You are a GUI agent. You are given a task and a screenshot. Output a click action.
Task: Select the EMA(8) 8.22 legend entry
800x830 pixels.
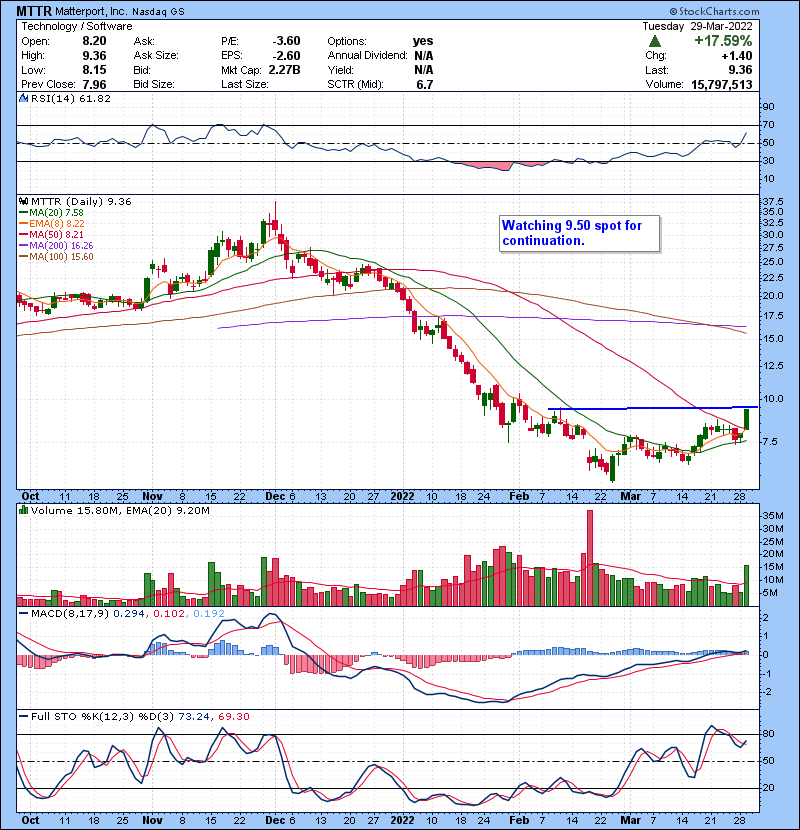tap(51, 224)
